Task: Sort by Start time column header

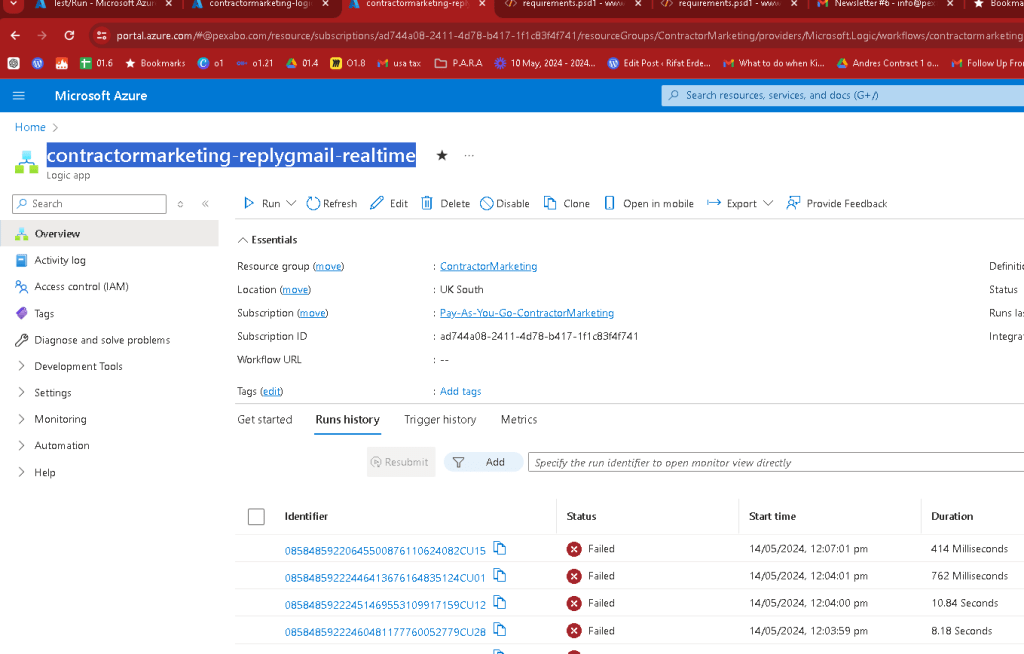Action: pyautogui.click(x=772, y=516)
